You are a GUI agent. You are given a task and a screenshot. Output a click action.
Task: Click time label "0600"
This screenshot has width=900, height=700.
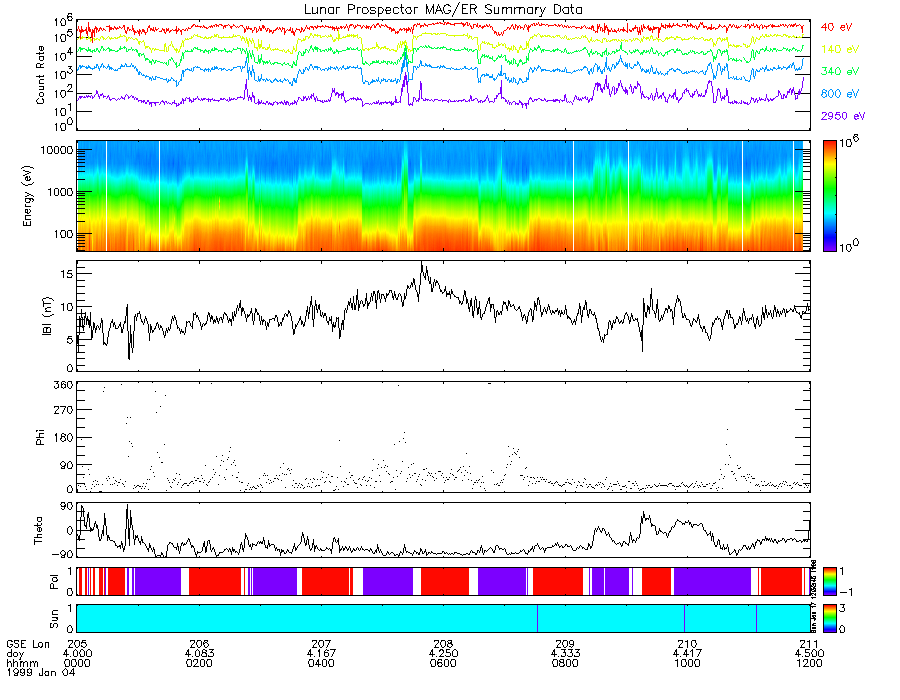[x=444, y=663]
